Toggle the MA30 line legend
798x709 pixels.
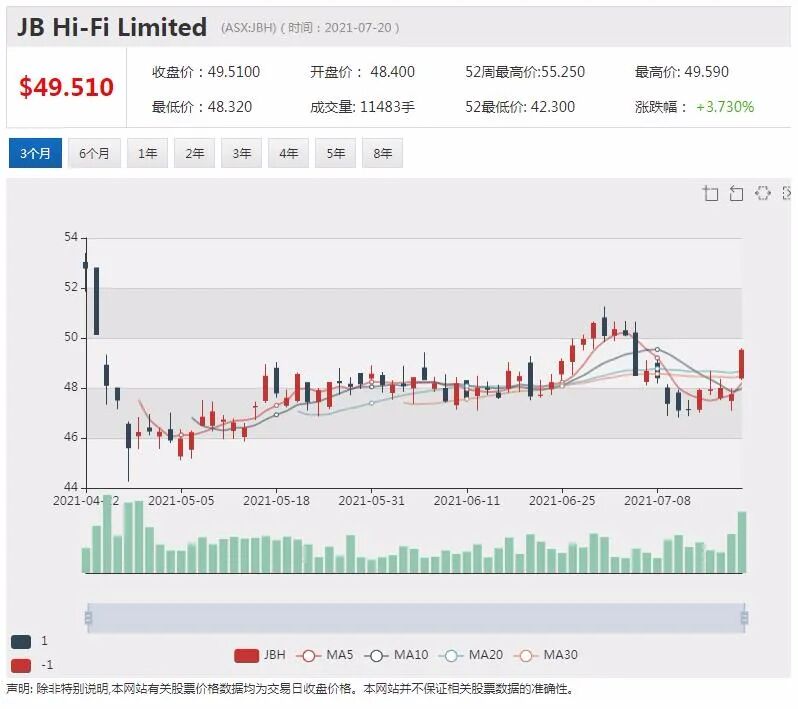tap(546, 655)
